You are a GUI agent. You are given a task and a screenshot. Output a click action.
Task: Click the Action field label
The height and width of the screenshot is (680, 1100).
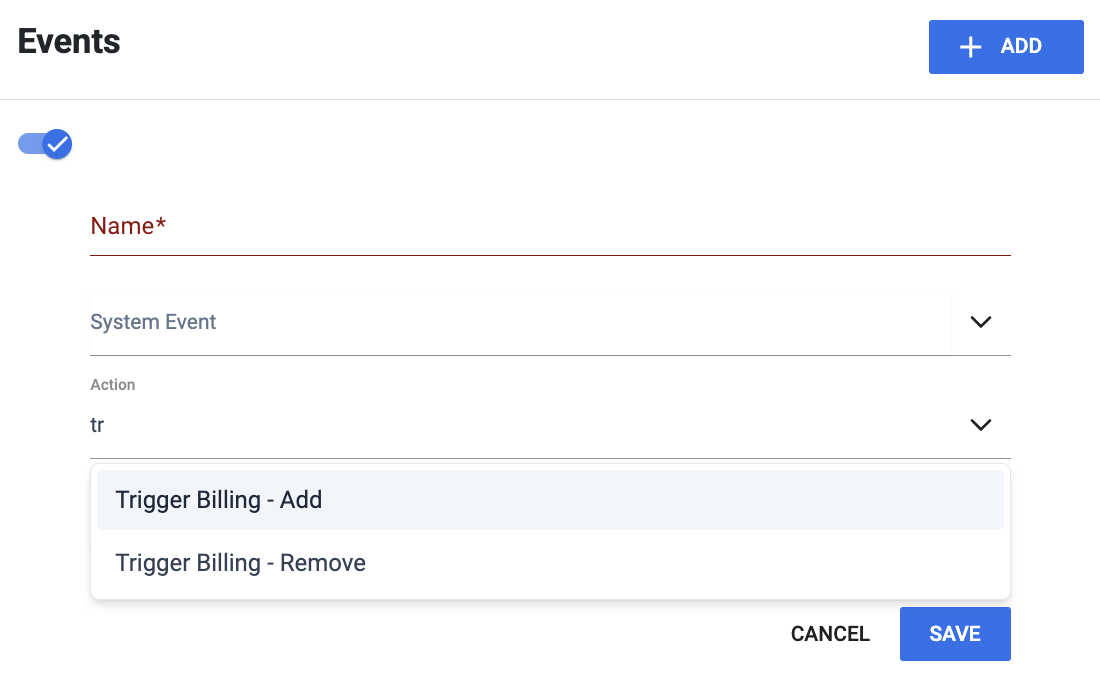113,385
